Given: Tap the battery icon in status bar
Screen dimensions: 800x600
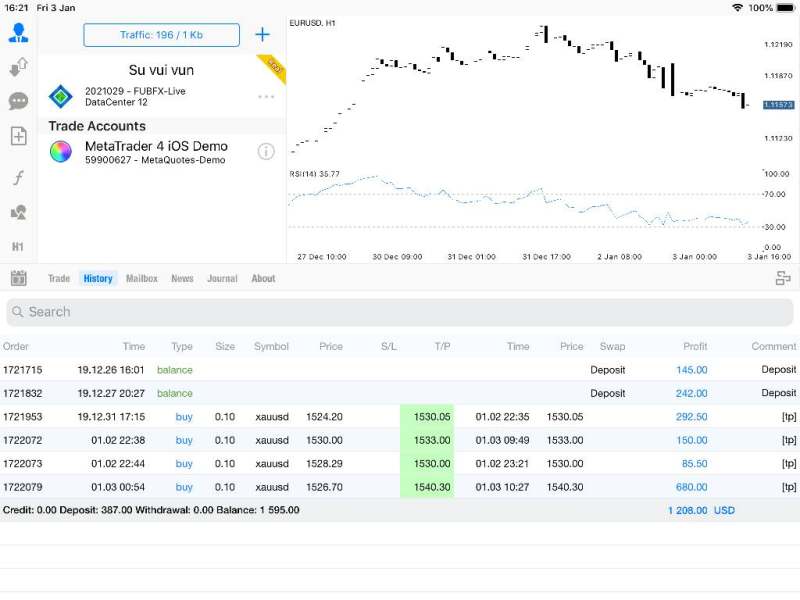Looking at the screenshot, I should click(x=786, y=8).
